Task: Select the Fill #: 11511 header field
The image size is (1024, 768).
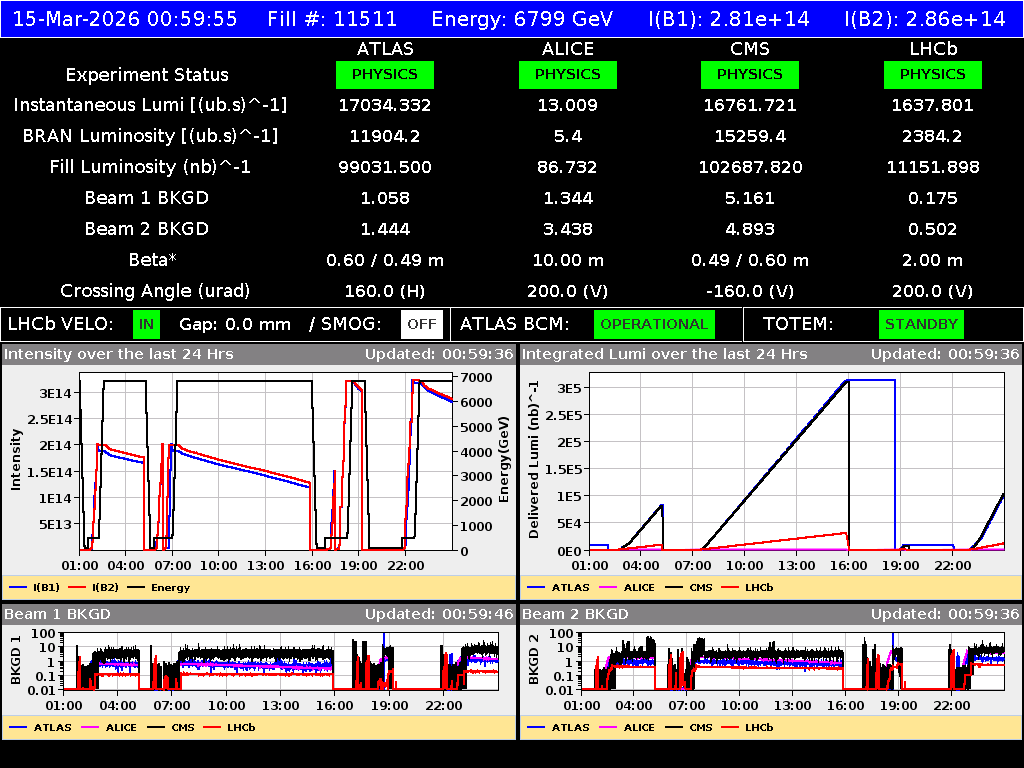Action: (333, 18)
